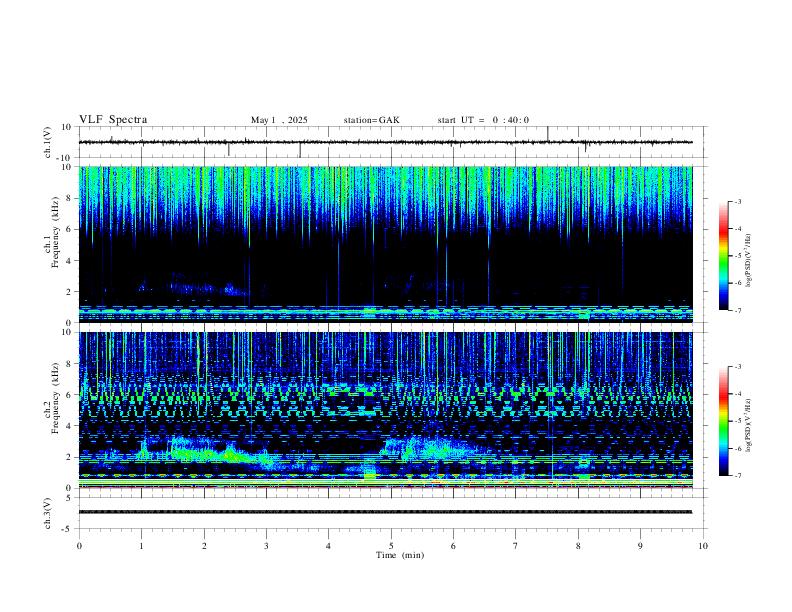Screen dimensions: 792x612
Task: Click the ch.2 spectrogram color scale bar
Action: [724, 421]
